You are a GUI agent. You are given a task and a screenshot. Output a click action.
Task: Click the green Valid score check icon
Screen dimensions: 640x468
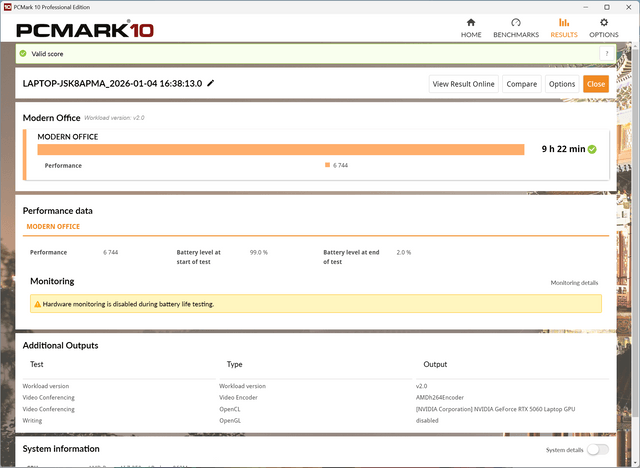[x=23, y=53]
